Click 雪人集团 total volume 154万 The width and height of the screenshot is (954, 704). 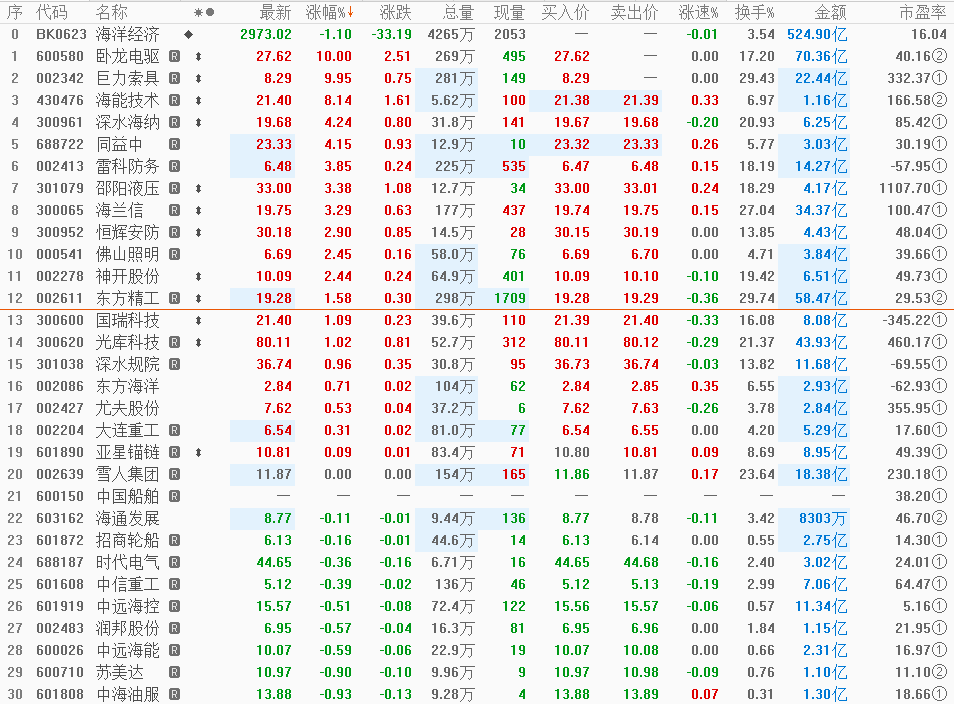tap(454, 475)
